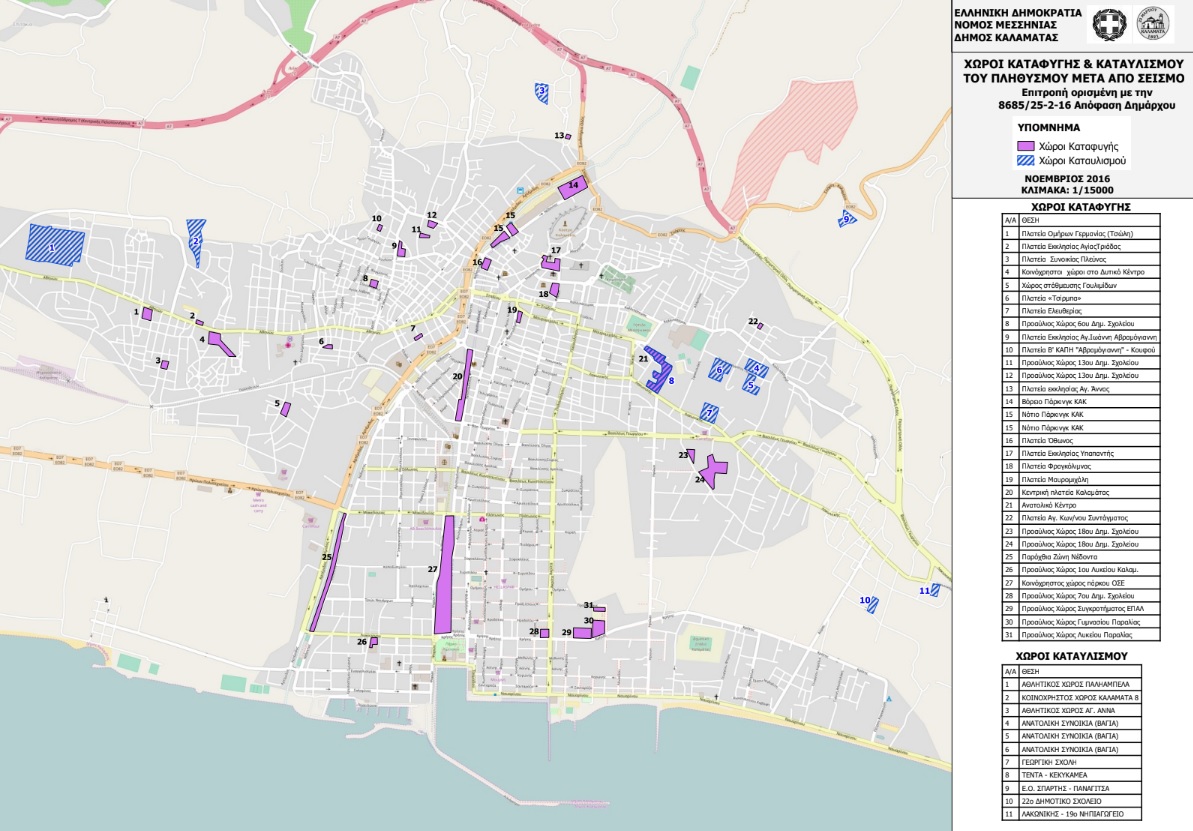Viewport: 1193px width, 831px height.
Task: Select purple refuge area 17 on the map
Action: [552, 264]
